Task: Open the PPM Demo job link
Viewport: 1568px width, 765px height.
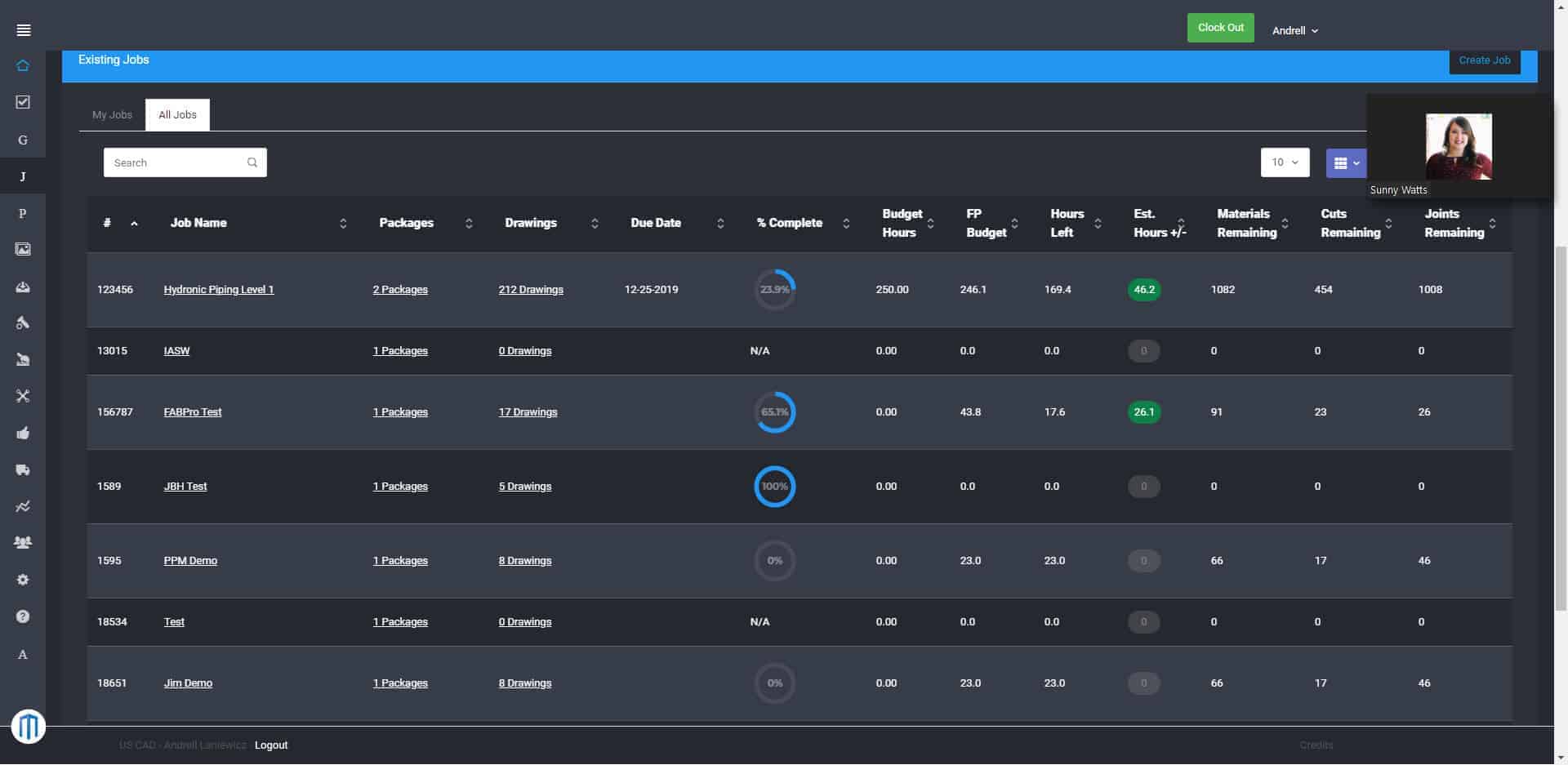Action: pos(190,561)
